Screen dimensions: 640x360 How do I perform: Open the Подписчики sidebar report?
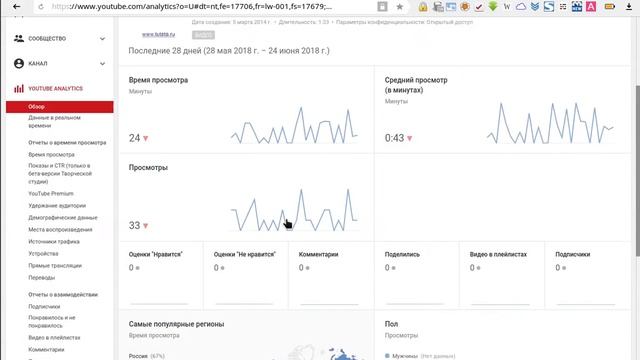pyautogui.click(x=44, y=307)
